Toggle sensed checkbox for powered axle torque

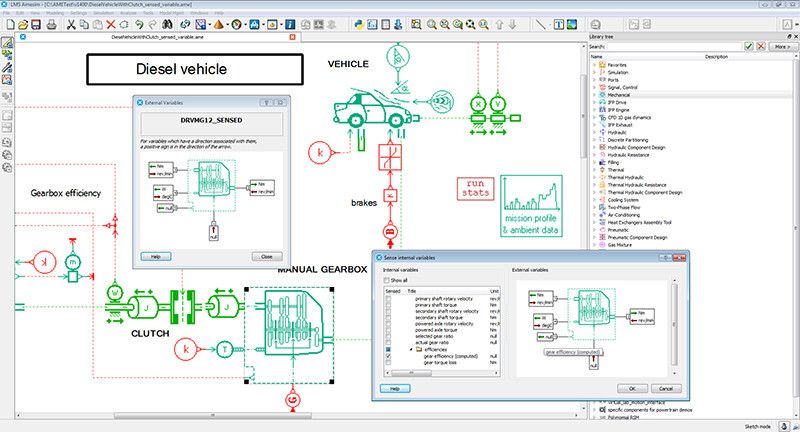pos(388,331)
